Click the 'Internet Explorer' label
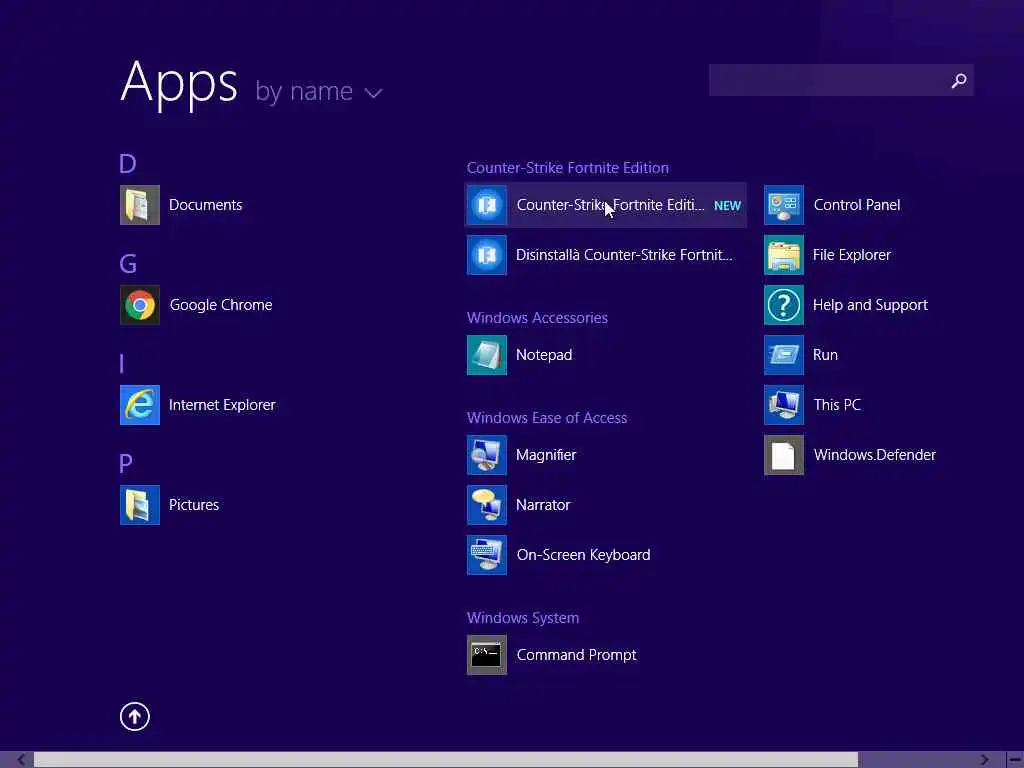 click(x=222, y=405)
